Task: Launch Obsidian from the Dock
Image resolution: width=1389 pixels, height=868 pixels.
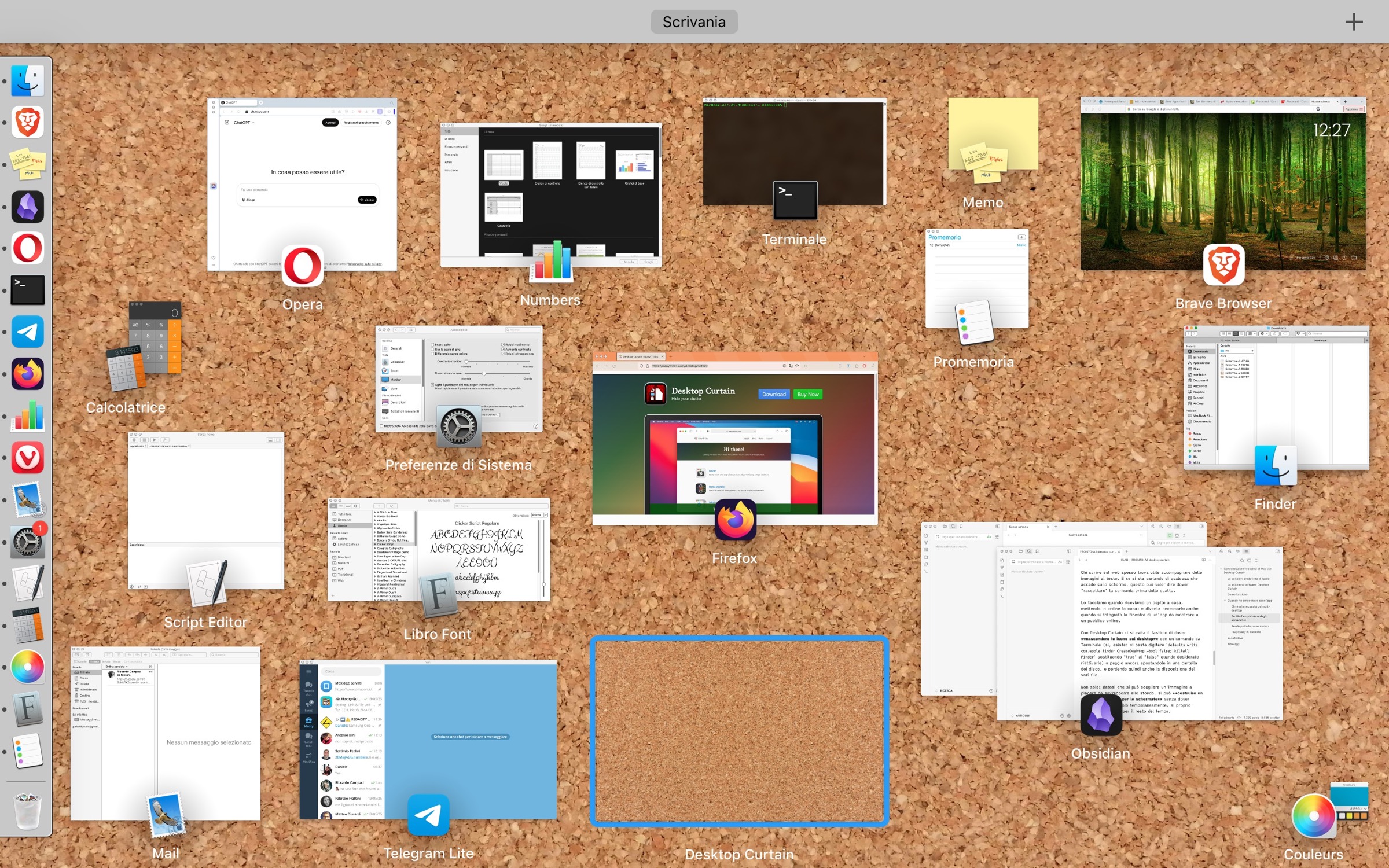Action: pyautogui.click(x=27, y=207)
